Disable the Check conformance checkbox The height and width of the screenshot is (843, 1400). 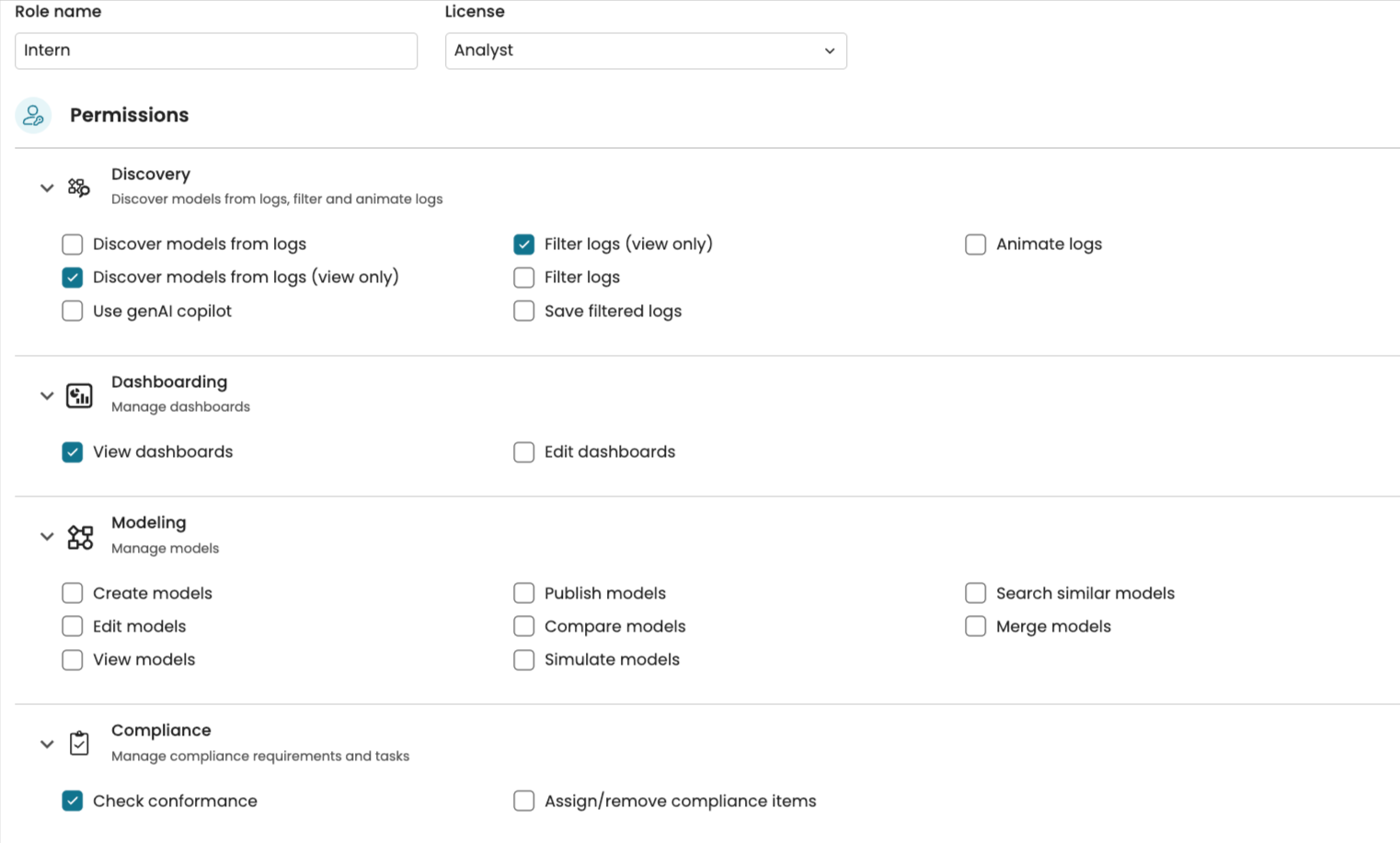click(x=73, y=801)
